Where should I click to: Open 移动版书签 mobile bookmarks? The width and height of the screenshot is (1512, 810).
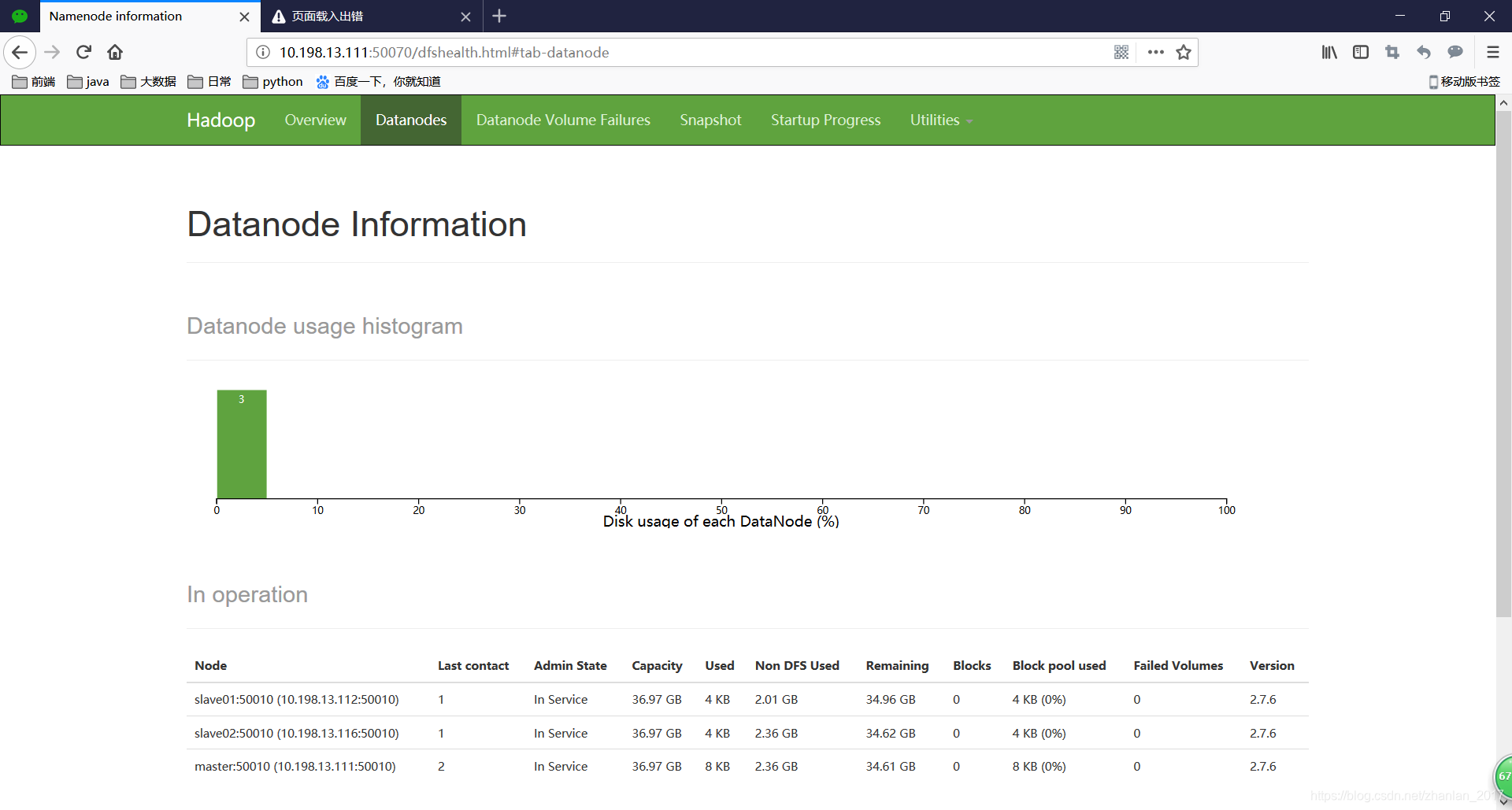[x=1464, y=82]
